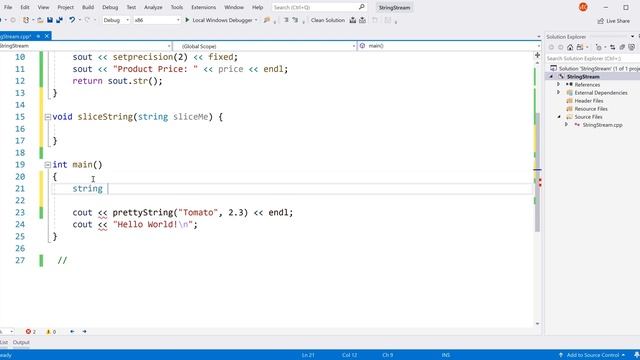Open the main() member dropdown
This screenshot has height=360, width=640.
(449, 46)
